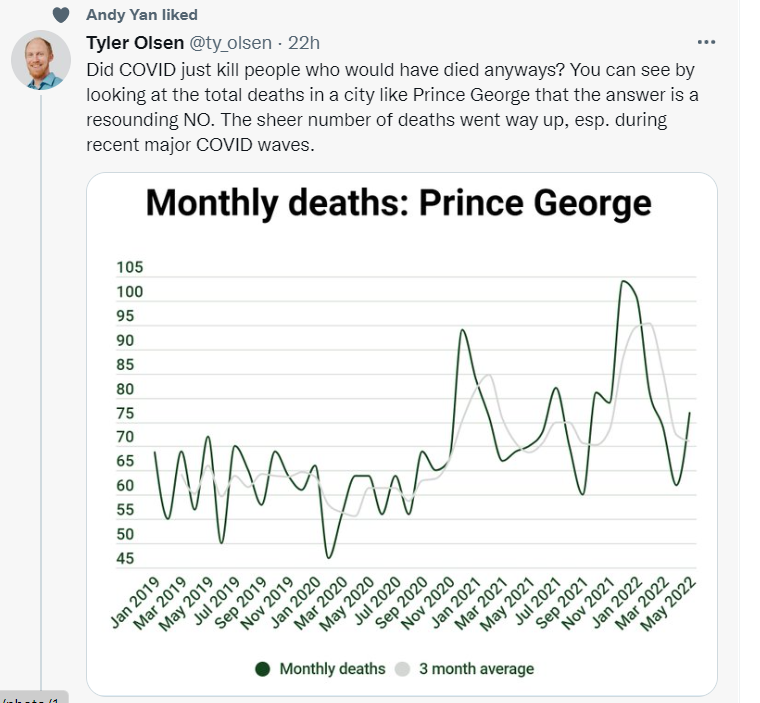
Task: Click the Monthly deaths legend label
Action: coord(332,669)
